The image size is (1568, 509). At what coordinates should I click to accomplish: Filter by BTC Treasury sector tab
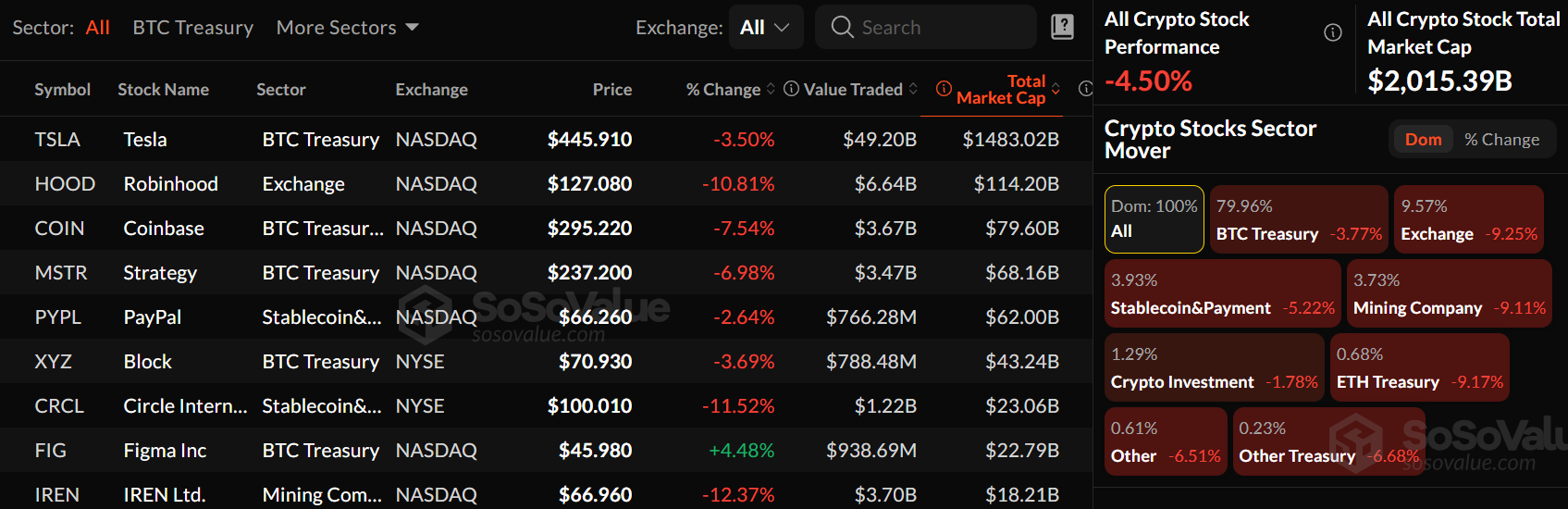click(x=192, y=28)
